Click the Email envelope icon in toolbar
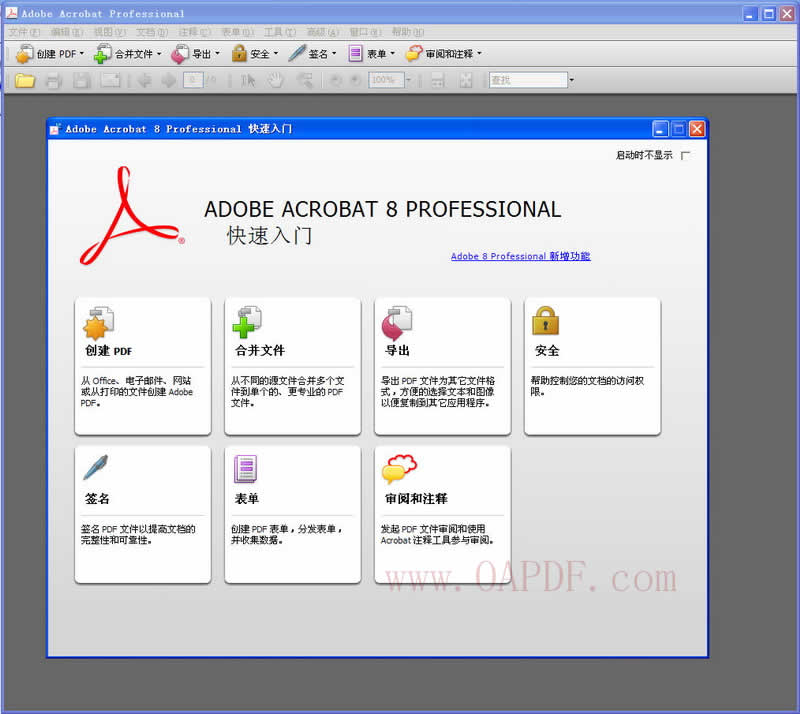800x714 pixels. (110, 81)
